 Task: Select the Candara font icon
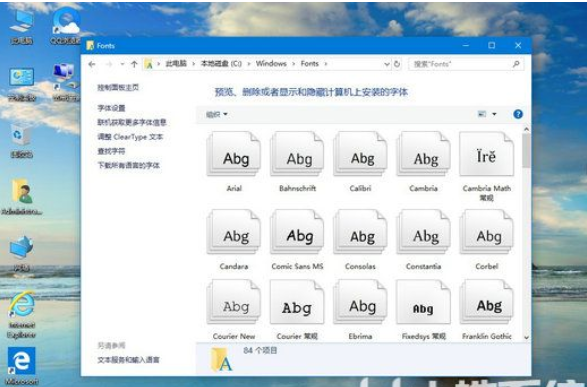(x=234, y=232)
